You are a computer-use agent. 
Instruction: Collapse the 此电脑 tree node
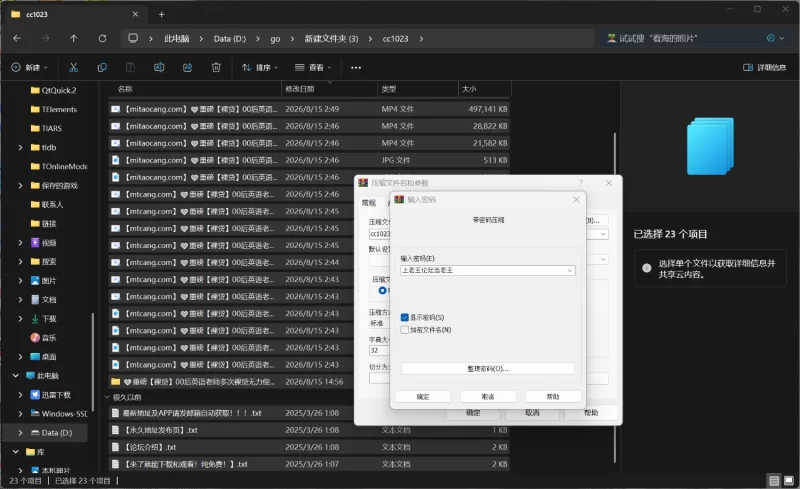16,376
